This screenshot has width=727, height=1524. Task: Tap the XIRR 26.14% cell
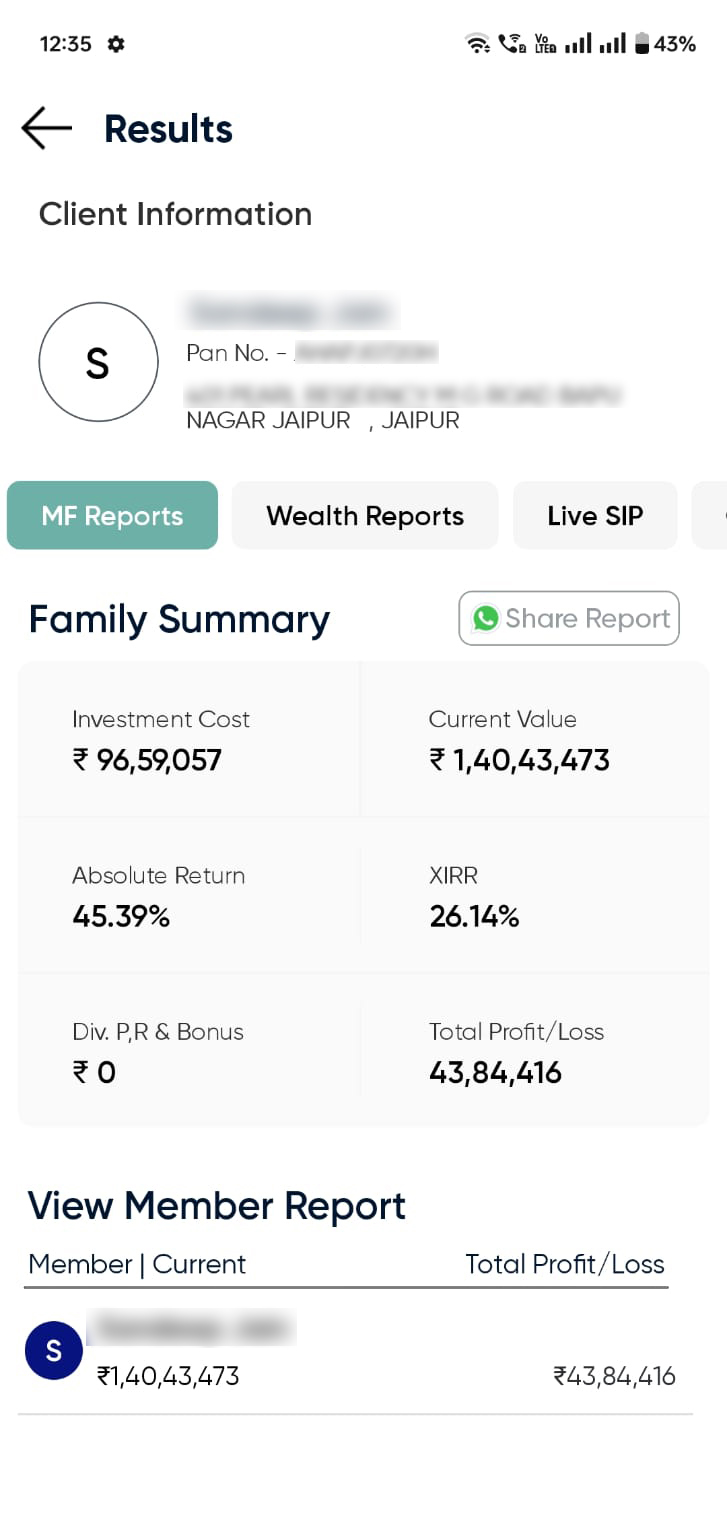pyautogui.click(x=534, y=897)
